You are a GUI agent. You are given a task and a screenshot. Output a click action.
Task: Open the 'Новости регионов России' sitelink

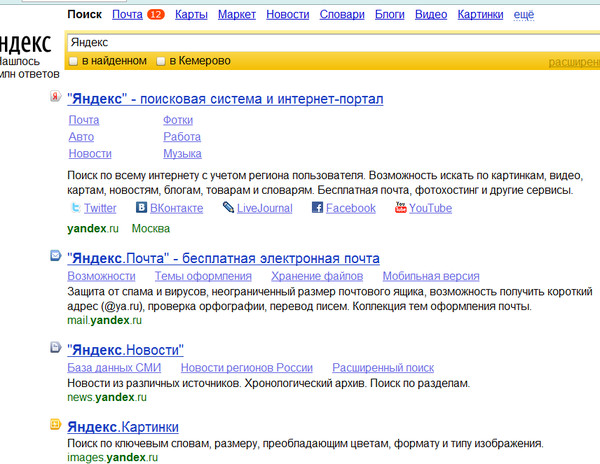pos(247,368)
